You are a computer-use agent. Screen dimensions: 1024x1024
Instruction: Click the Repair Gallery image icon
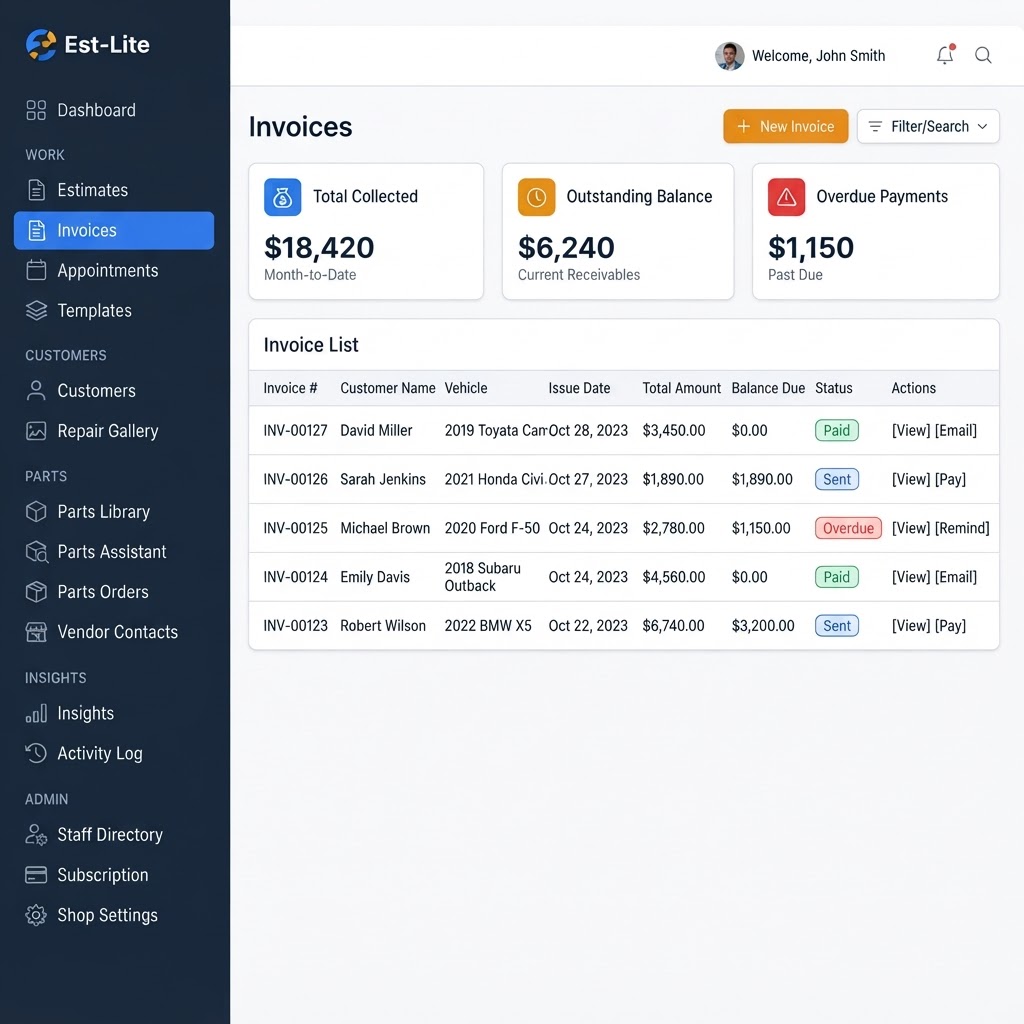coord(36,431)
